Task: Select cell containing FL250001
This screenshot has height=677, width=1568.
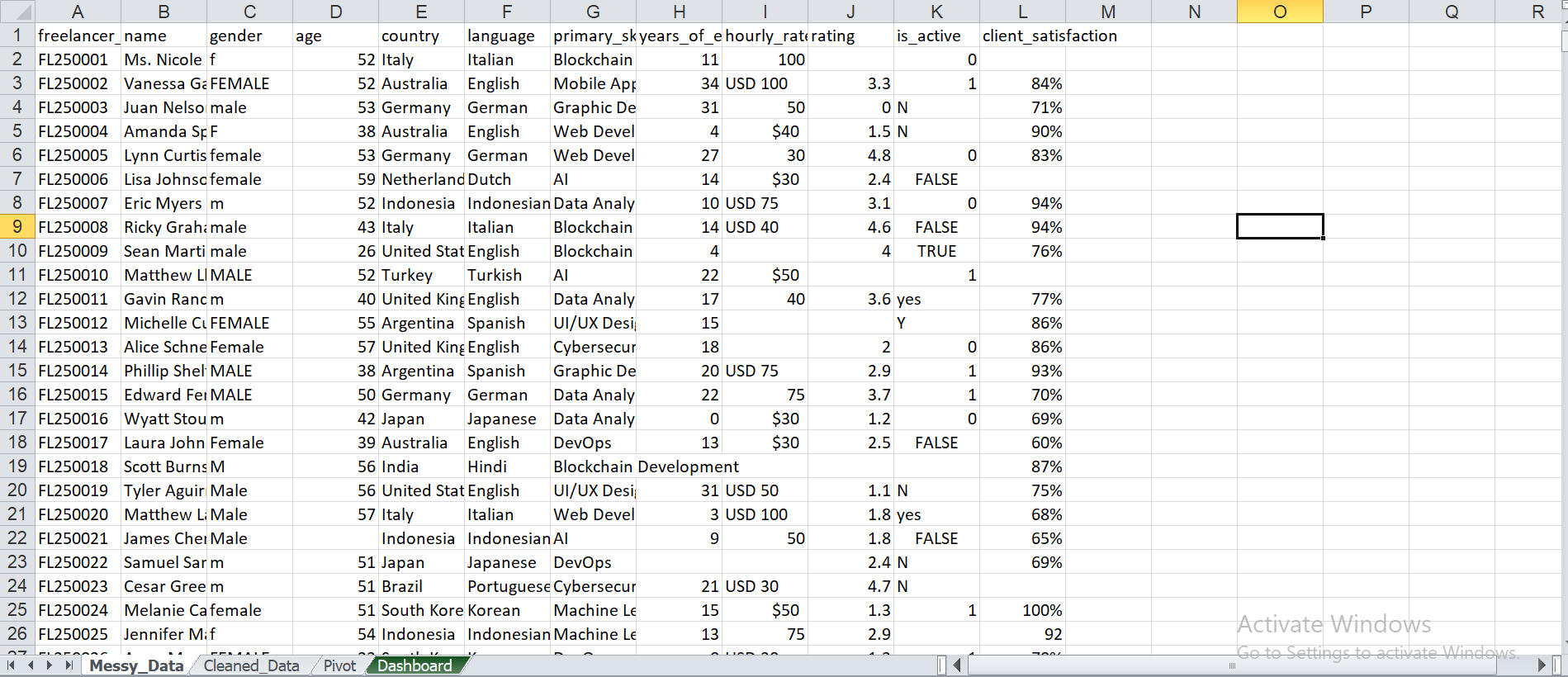Action: click(78, 59)
